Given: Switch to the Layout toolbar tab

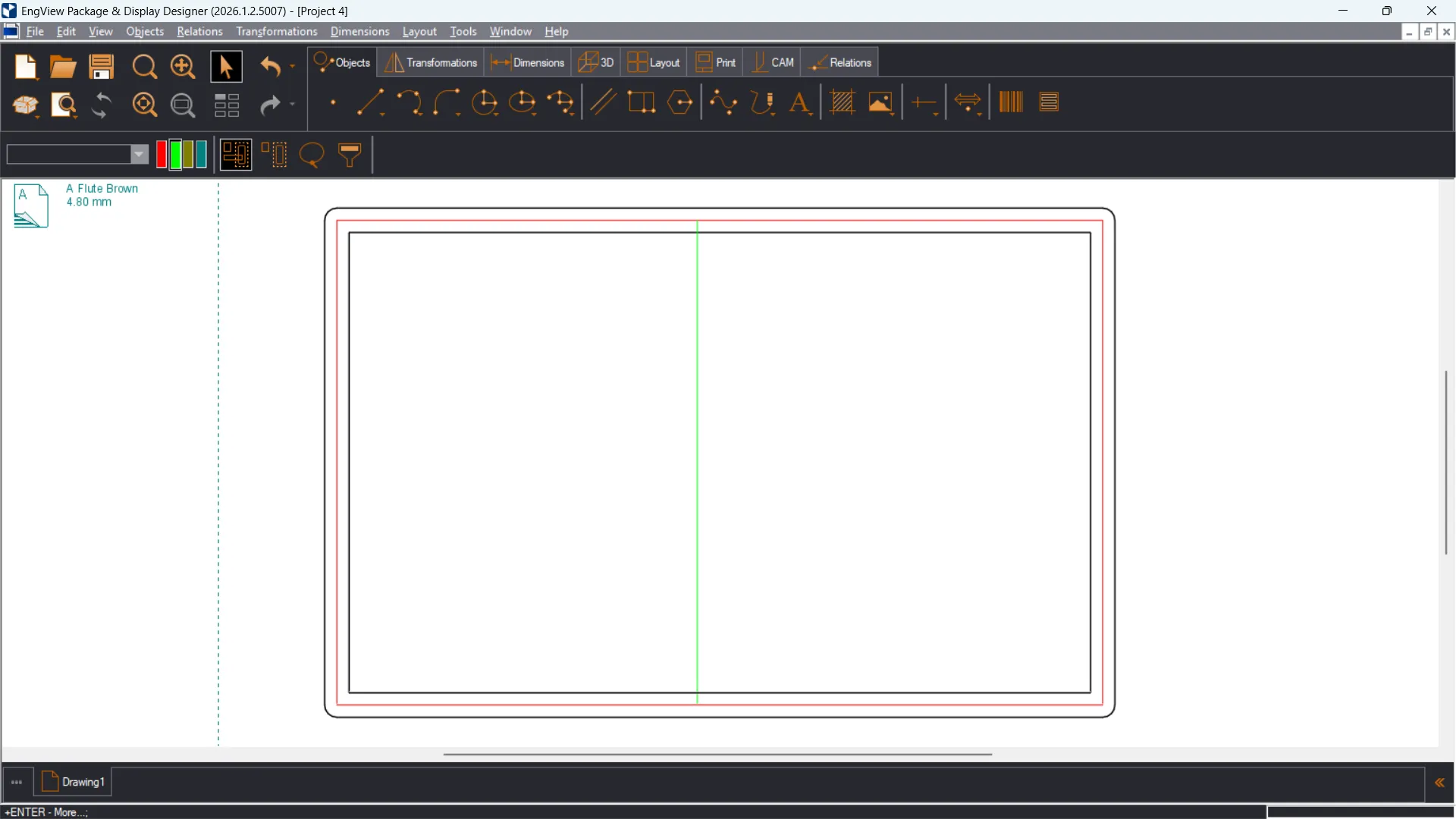Looking at the screenshot, I should [x=654, y=63].
